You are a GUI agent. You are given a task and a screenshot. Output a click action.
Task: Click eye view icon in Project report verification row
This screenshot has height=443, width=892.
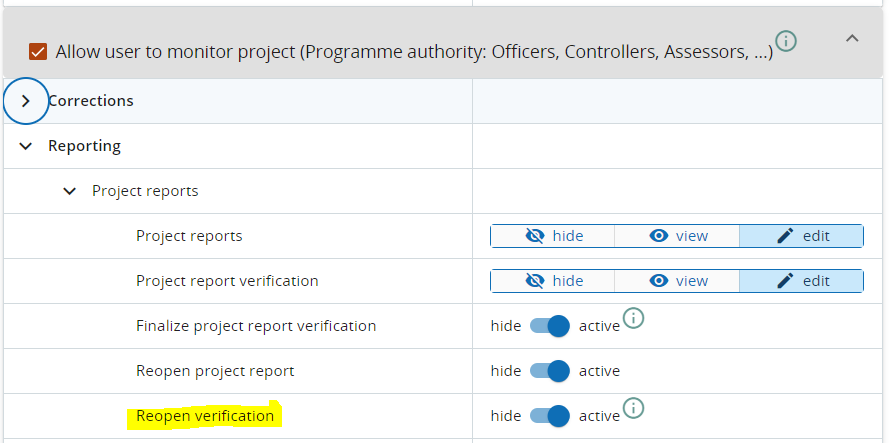pos(659,281)
